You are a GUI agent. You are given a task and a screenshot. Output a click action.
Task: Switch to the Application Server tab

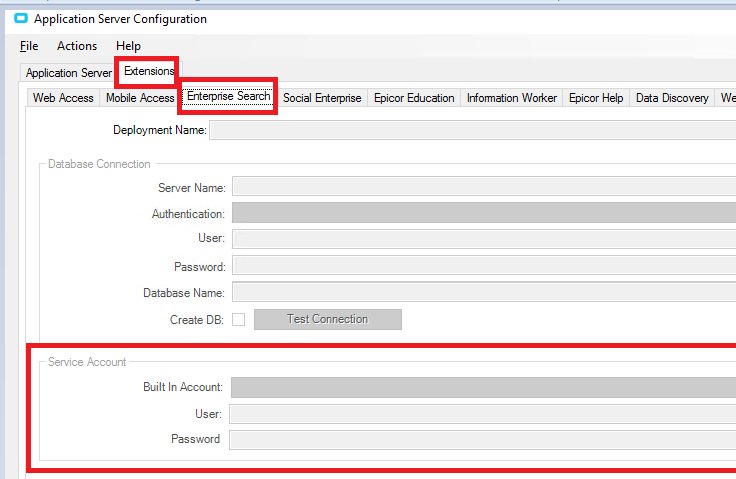point(69,73)
